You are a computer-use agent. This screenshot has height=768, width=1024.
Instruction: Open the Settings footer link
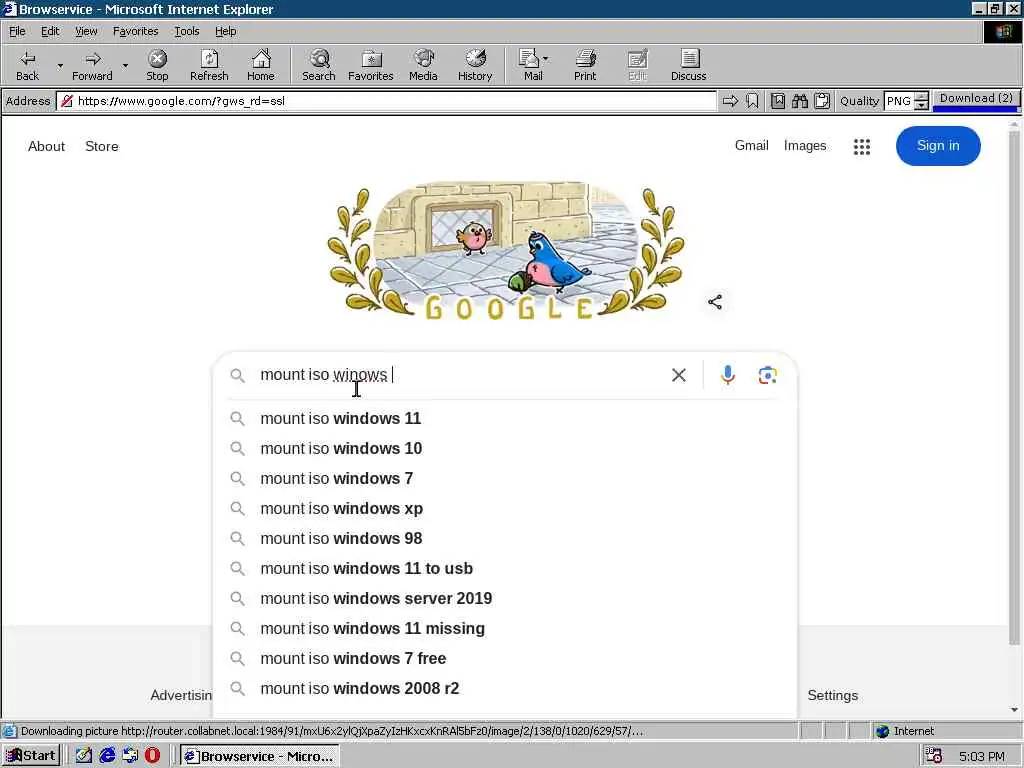833,696
